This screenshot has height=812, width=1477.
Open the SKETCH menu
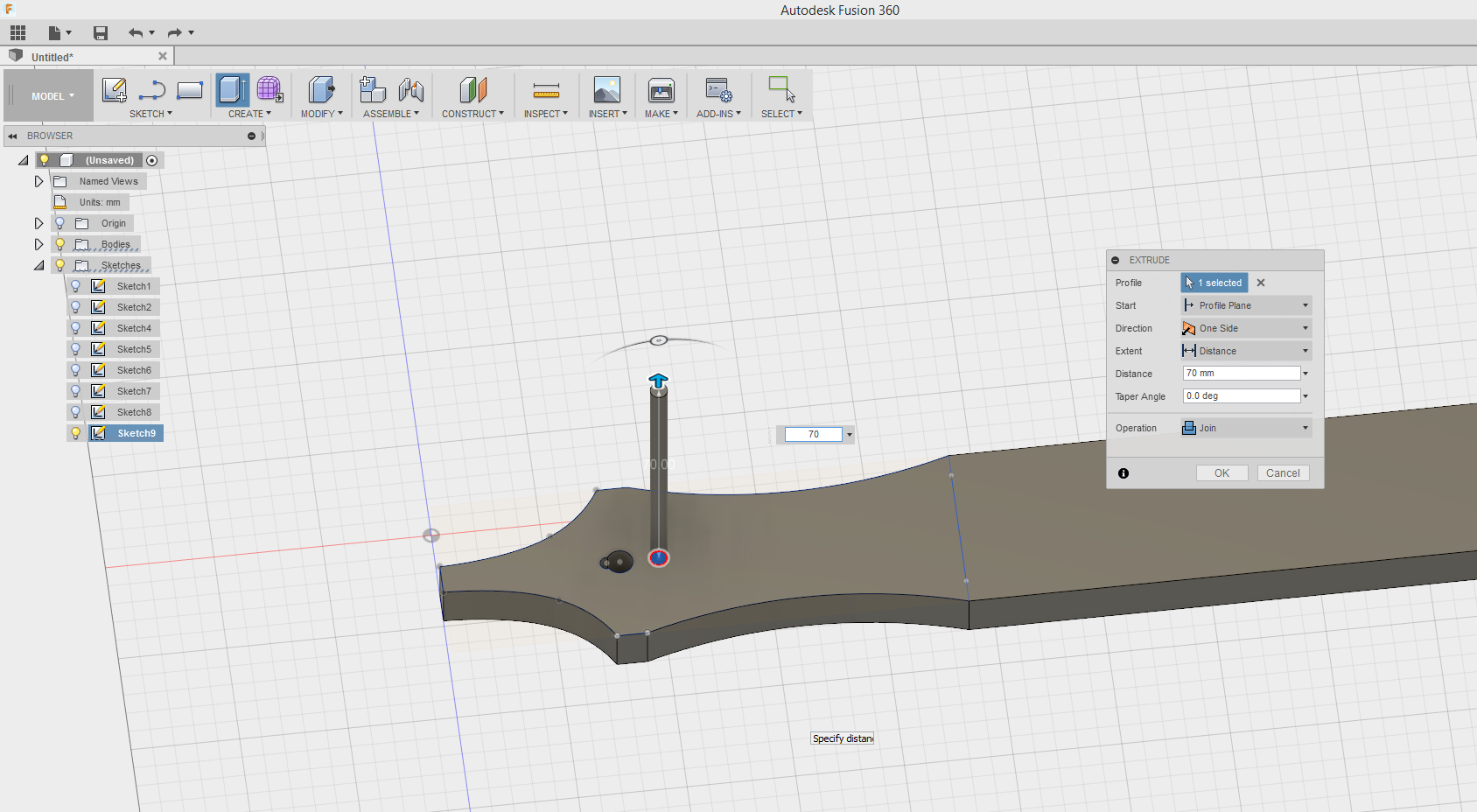pos(150,114)
